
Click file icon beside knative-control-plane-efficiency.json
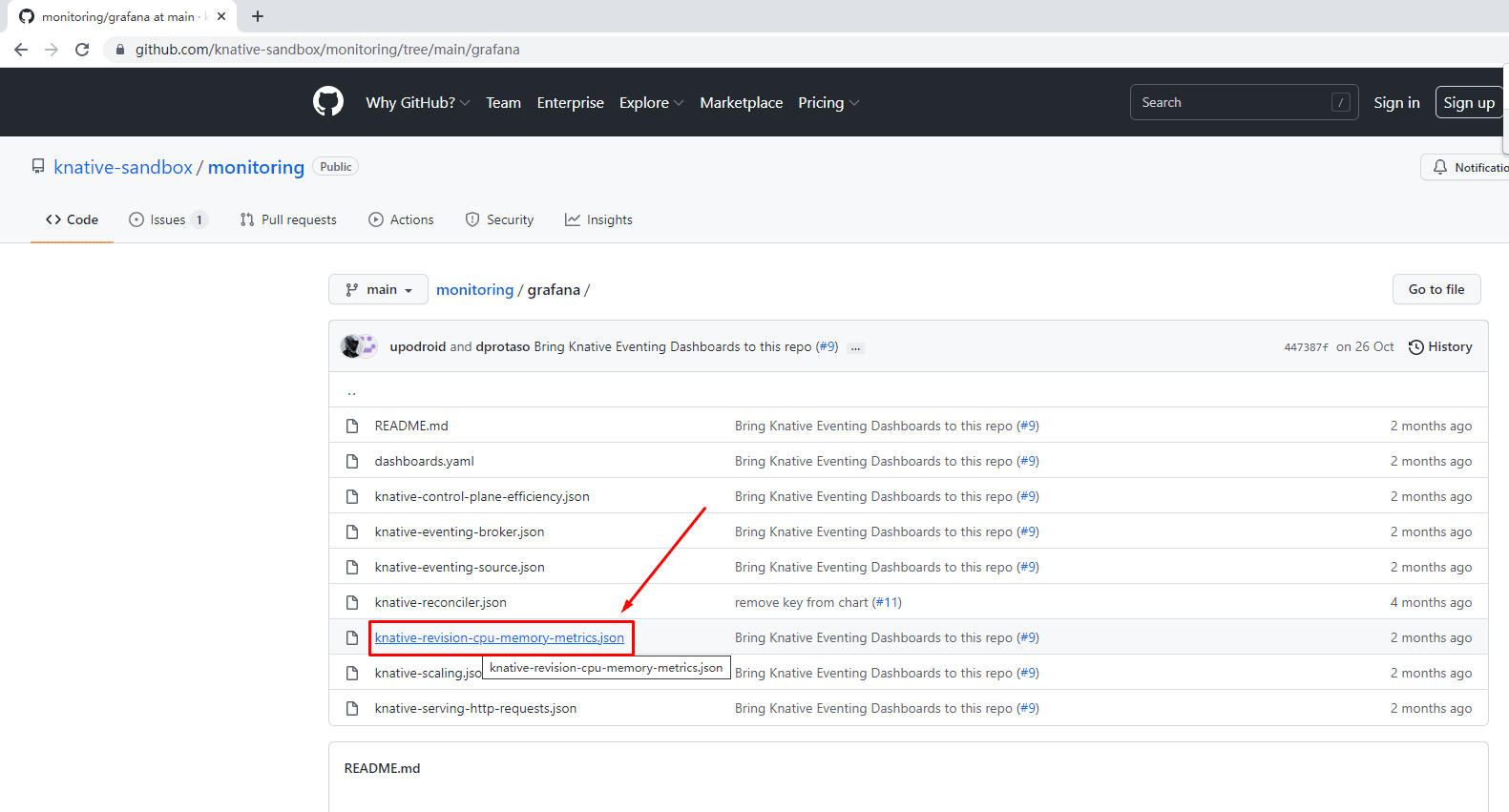click(352, 496)
